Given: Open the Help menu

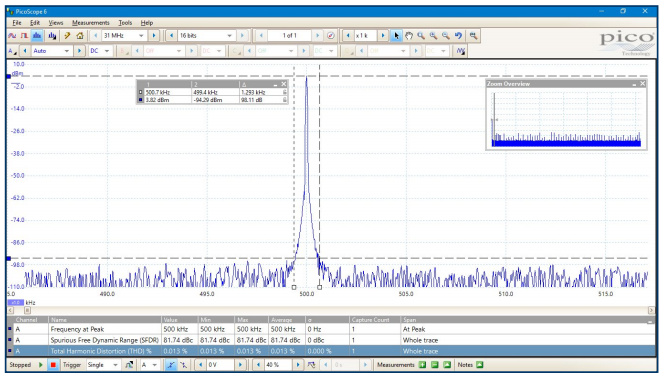Looking at the screenshot, I should 147,23.
